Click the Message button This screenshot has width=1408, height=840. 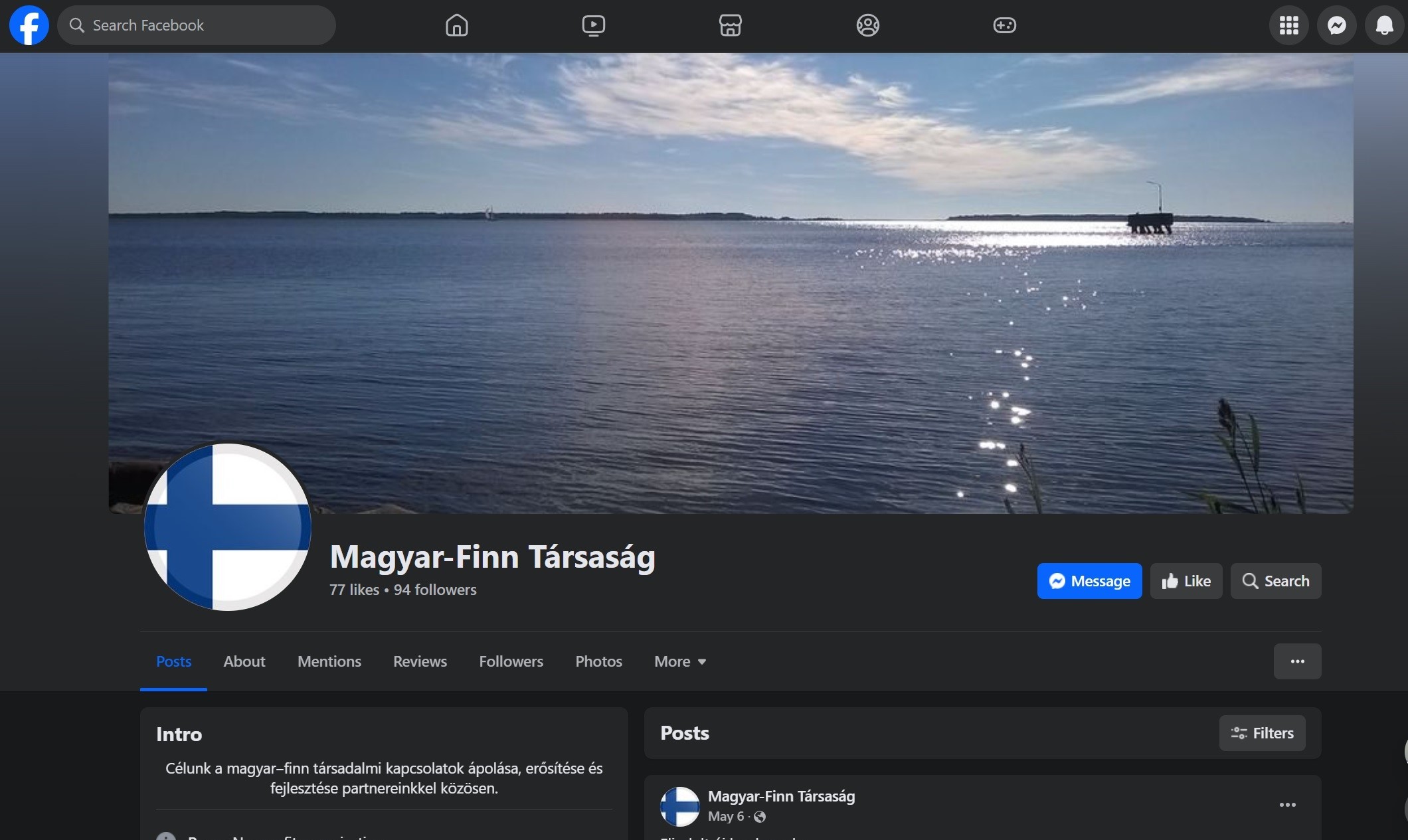(1089, 581)
